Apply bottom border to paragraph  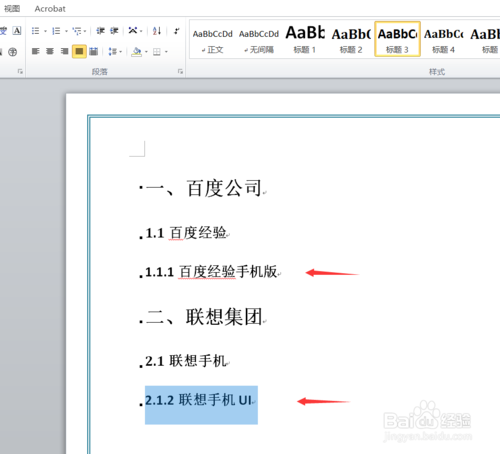click(x=157, y=52)
